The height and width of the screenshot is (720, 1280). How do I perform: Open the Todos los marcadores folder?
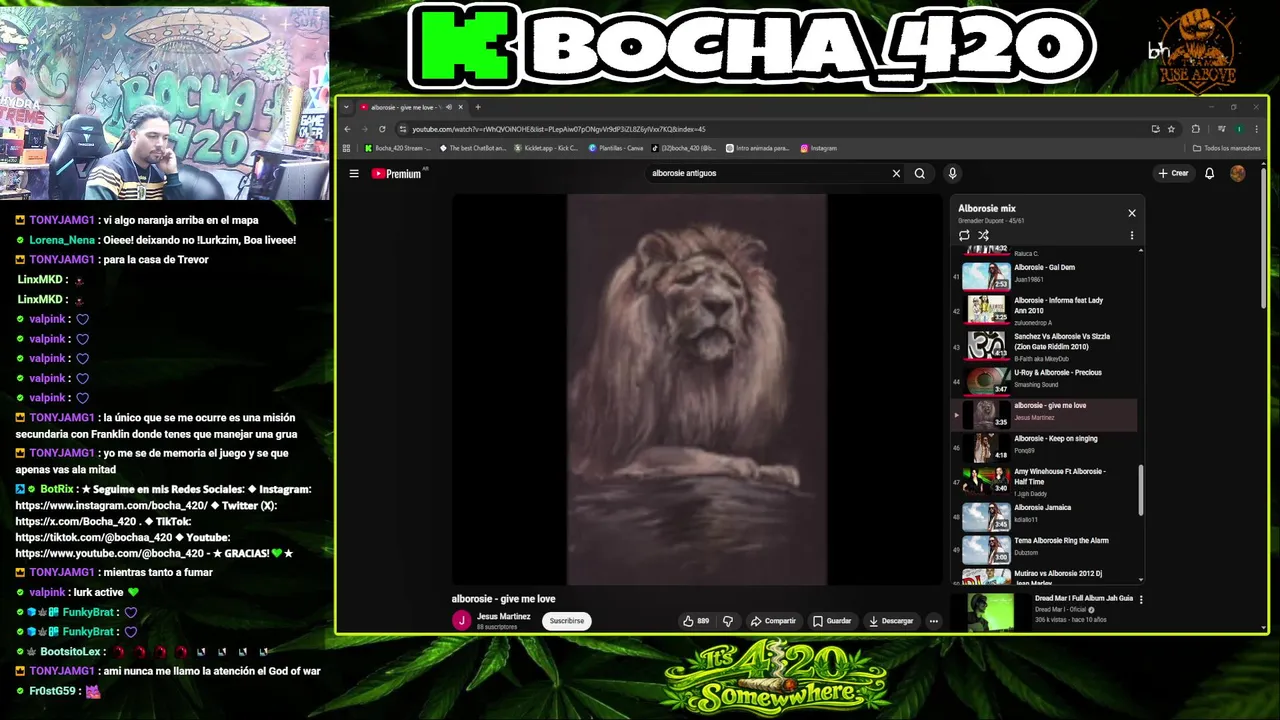coord(1227,148)
